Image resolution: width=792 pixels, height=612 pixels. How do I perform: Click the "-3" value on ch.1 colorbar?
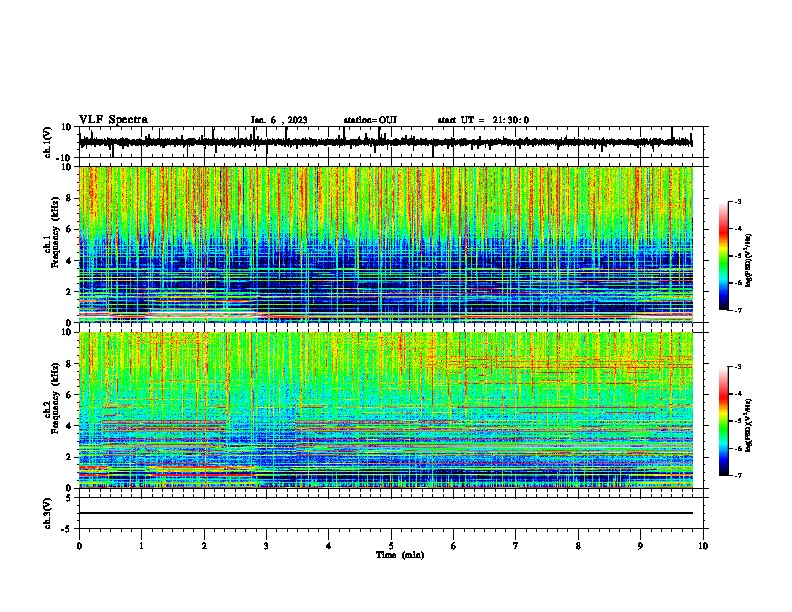[x=738, y=201]
